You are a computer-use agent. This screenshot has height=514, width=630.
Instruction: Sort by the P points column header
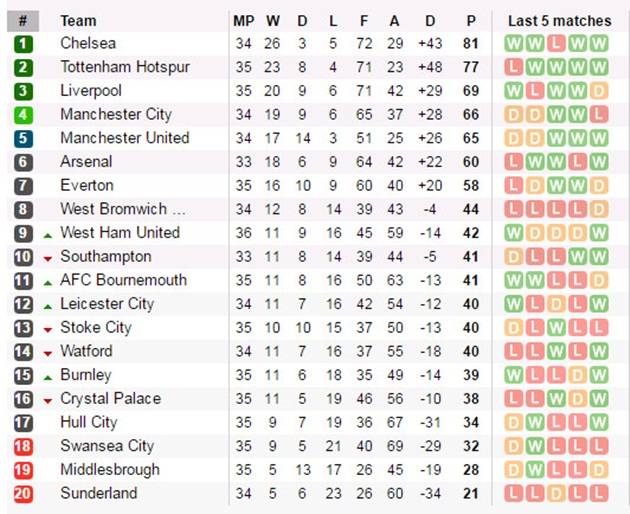[x=470, y=20]
